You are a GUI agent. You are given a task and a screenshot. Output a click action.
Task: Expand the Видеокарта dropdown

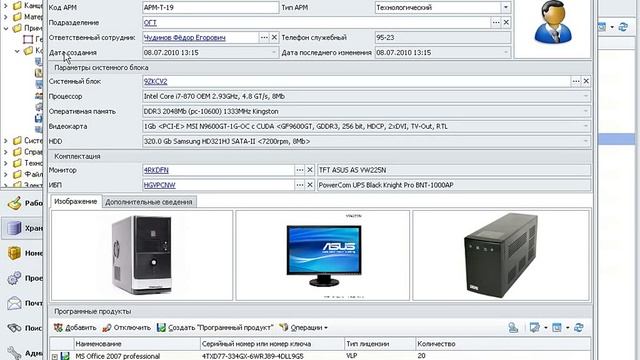point(586,127)
